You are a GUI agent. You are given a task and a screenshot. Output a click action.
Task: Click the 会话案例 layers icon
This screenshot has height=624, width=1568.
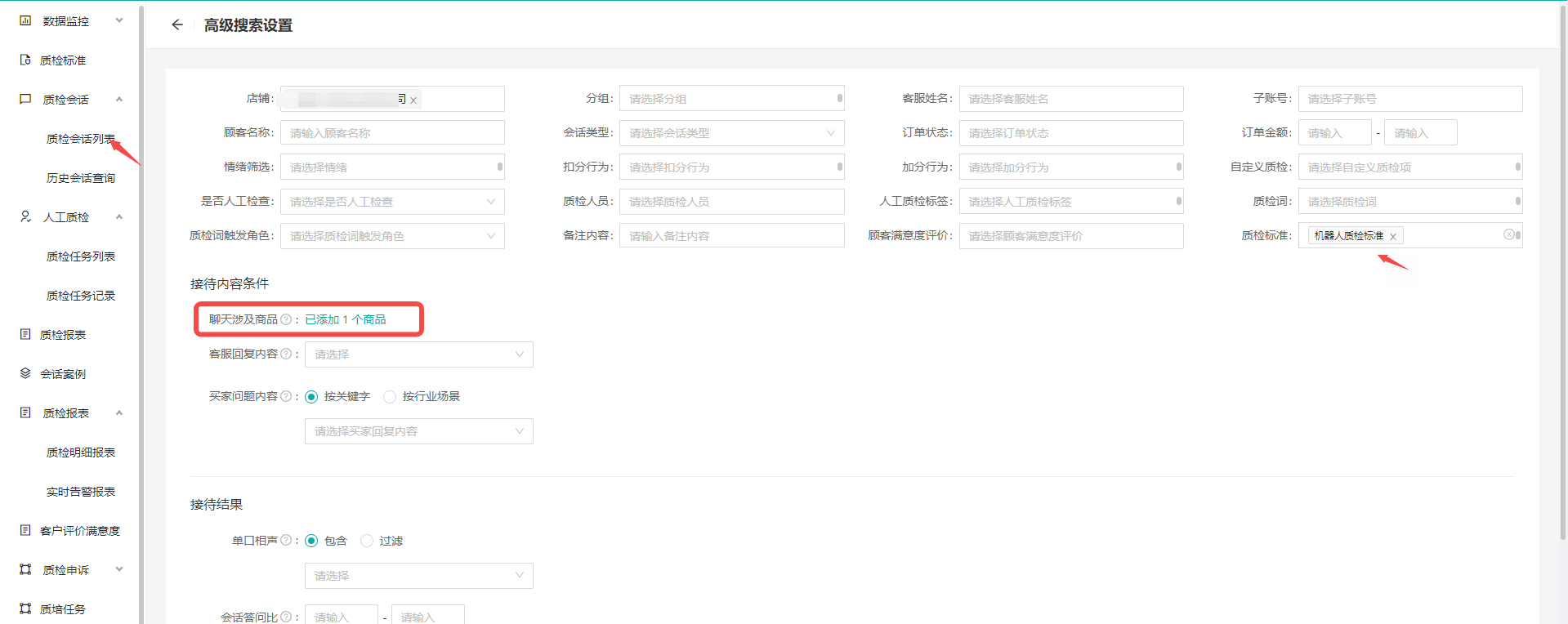tap(25, 373)
